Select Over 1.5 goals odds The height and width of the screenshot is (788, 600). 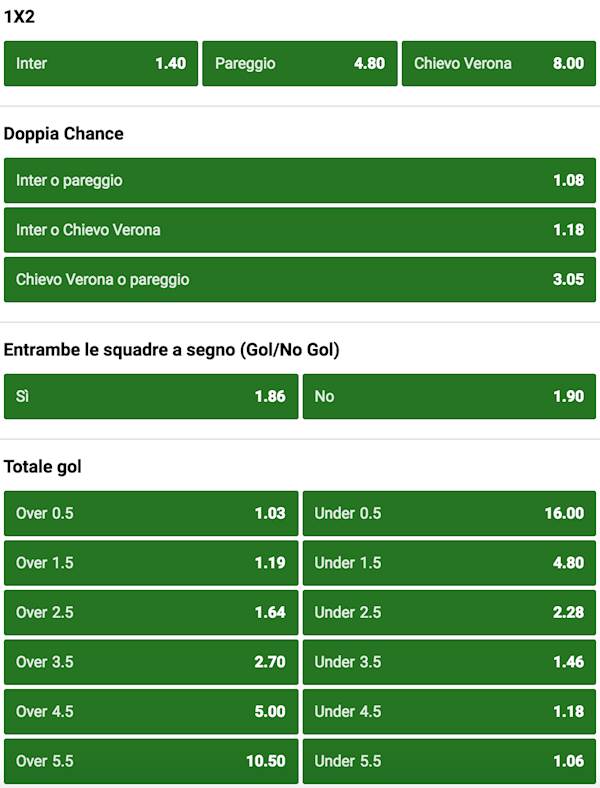151,563
